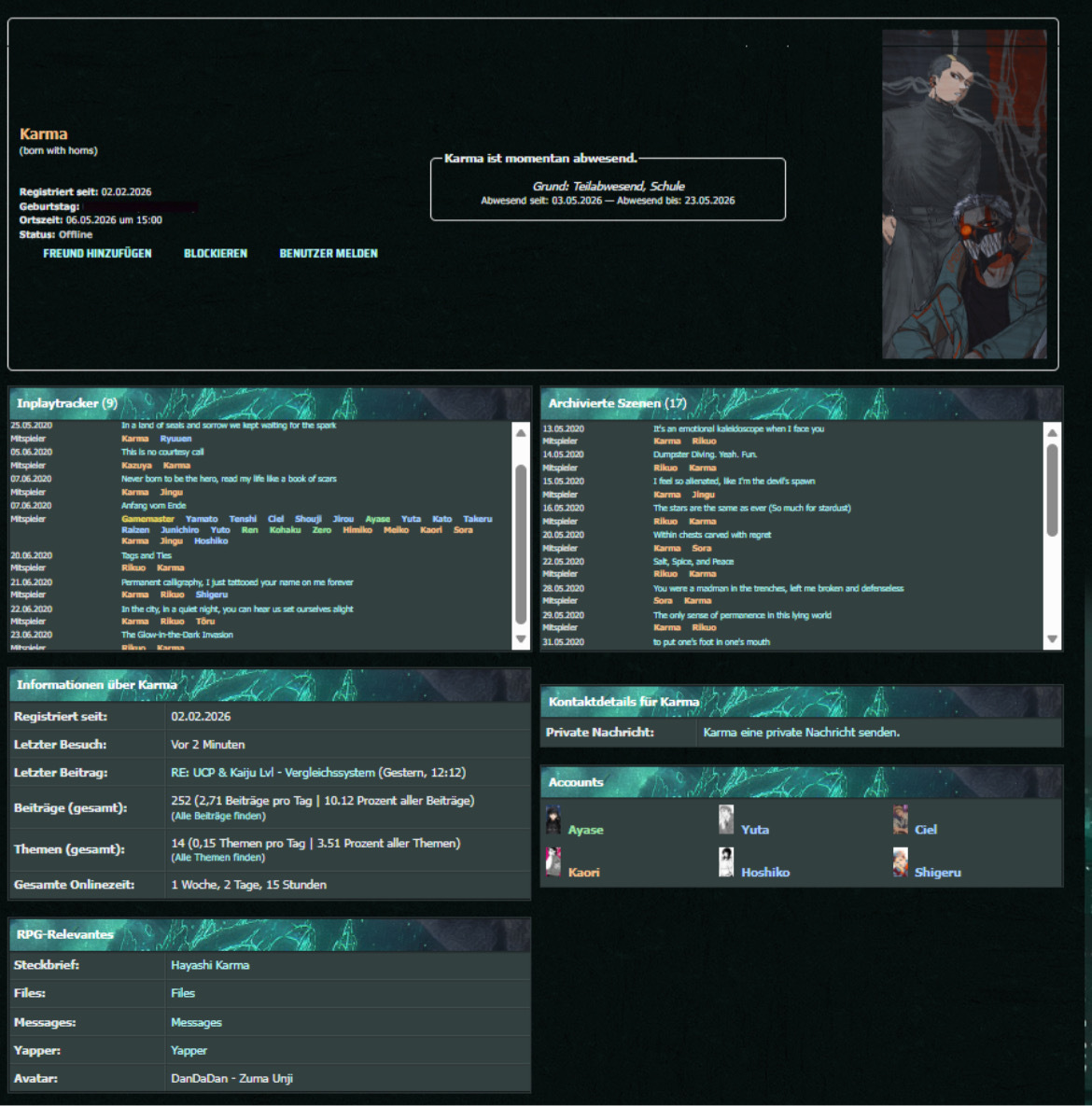Open archived scene 'to put one's foot in one's mouth'
This screenshot has width=1092, height=1106.
point(711,642)
